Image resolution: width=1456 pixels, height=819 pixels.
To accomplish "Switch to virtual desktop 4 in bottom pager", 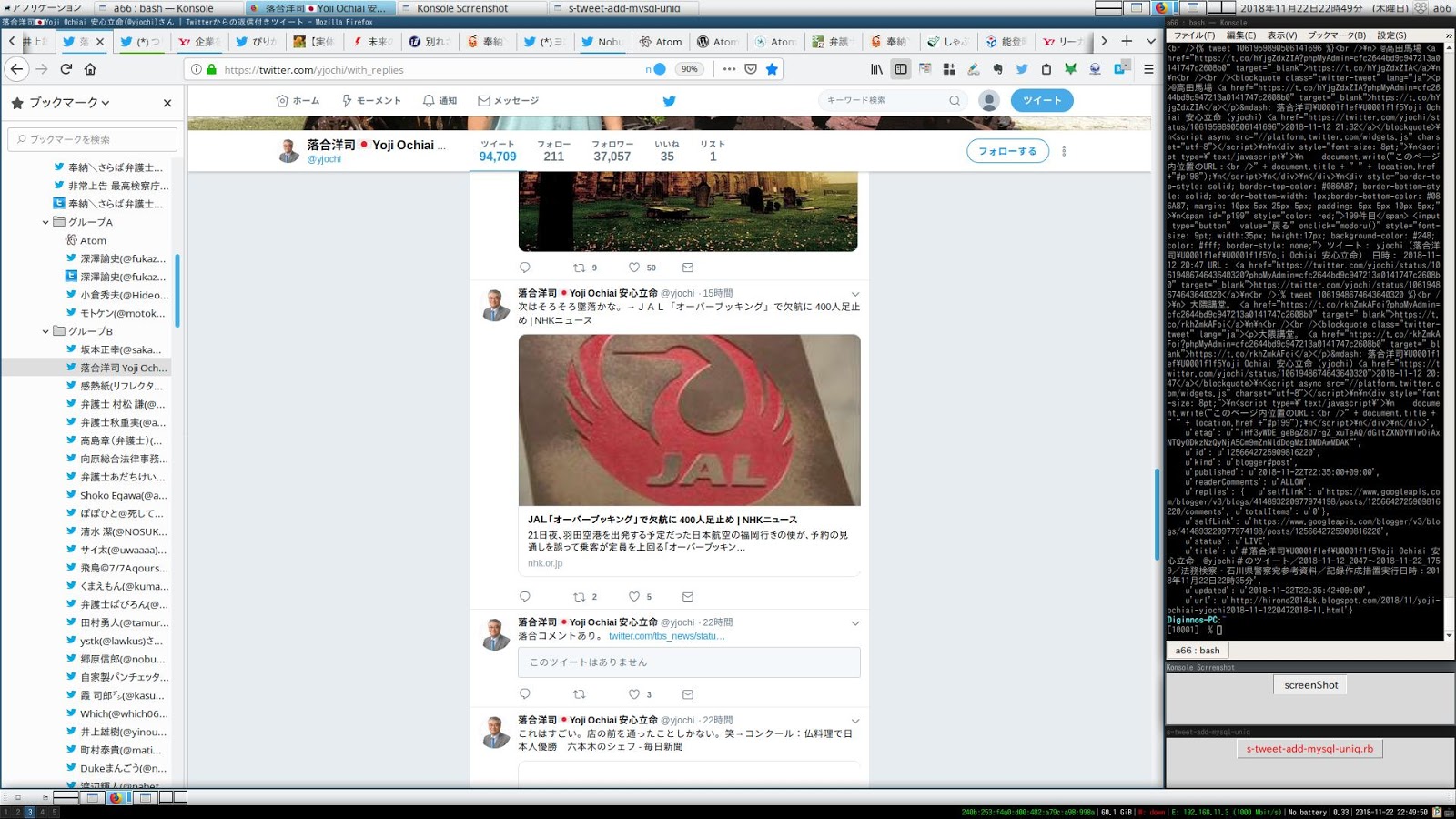I will pos(42,812).
